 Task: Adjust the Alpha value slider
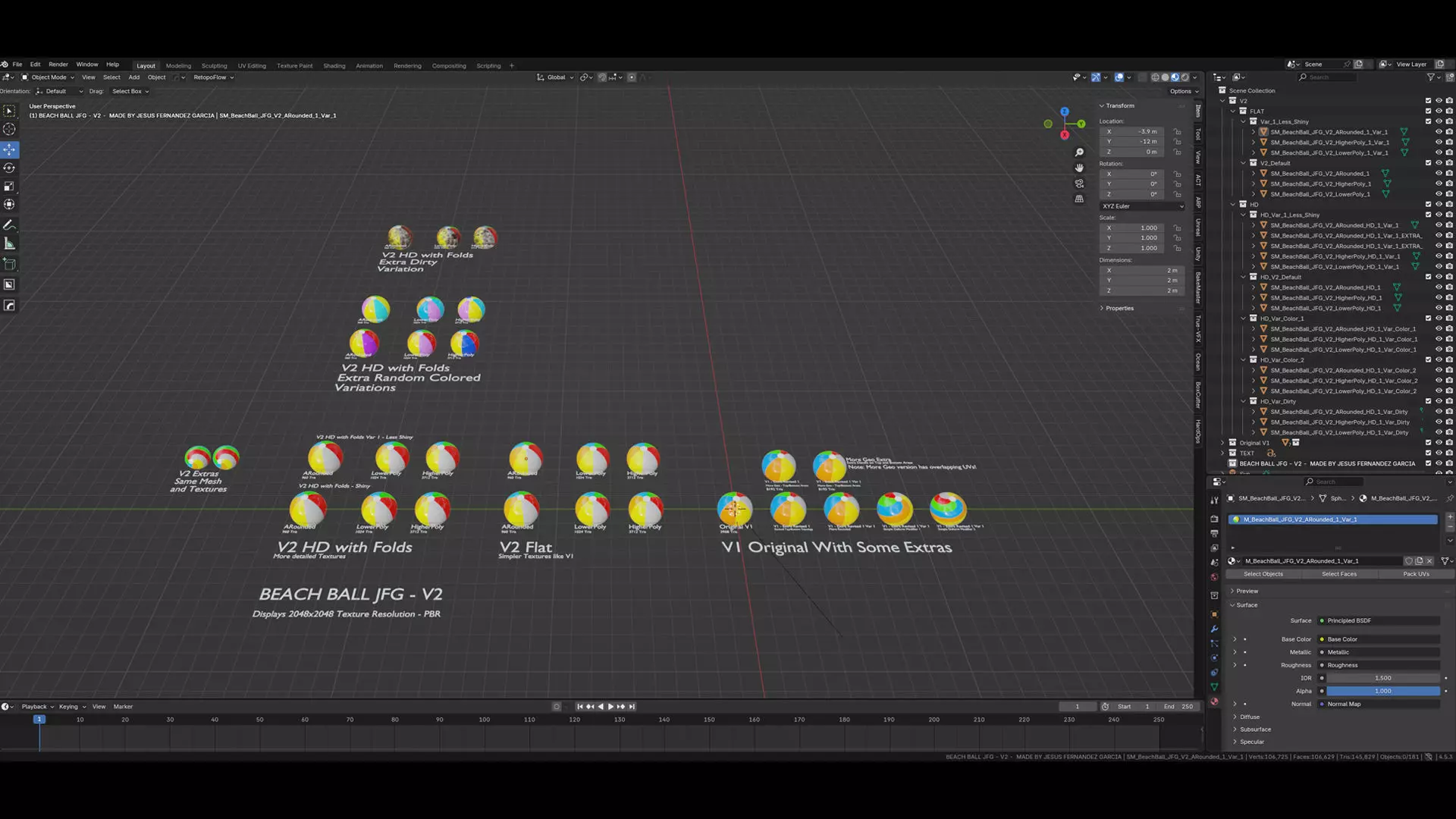(1382, 691)
